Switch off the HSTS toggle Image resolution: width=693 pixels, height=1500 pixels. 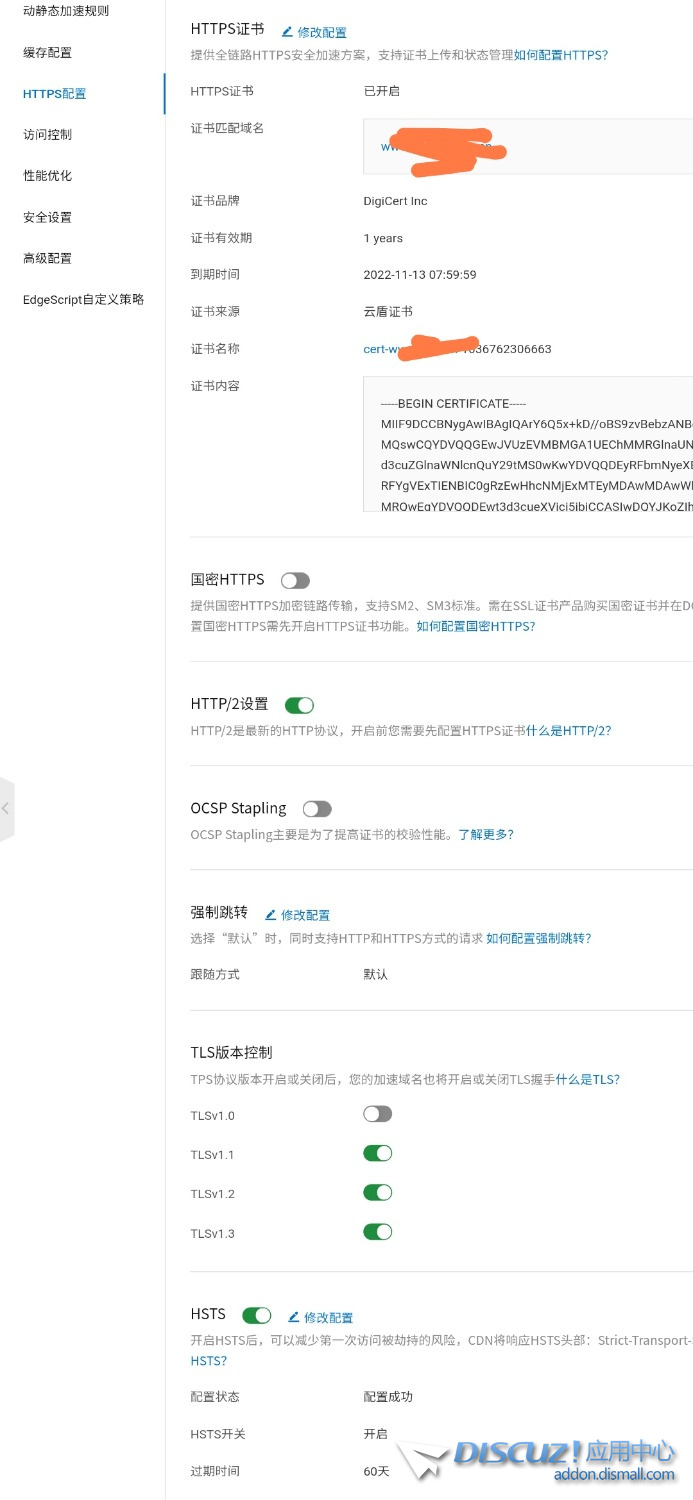(256, 1315)
